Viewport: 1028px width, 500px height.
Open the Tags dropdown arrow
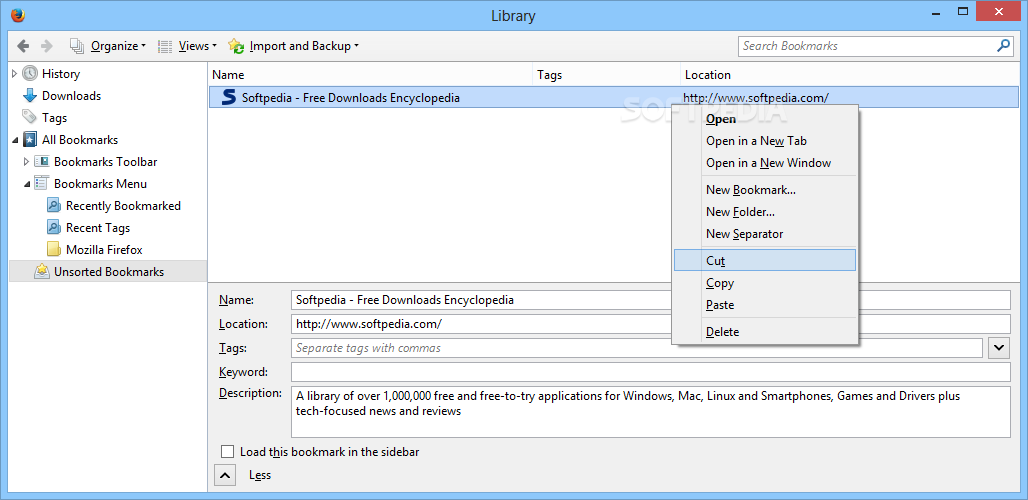998,348
